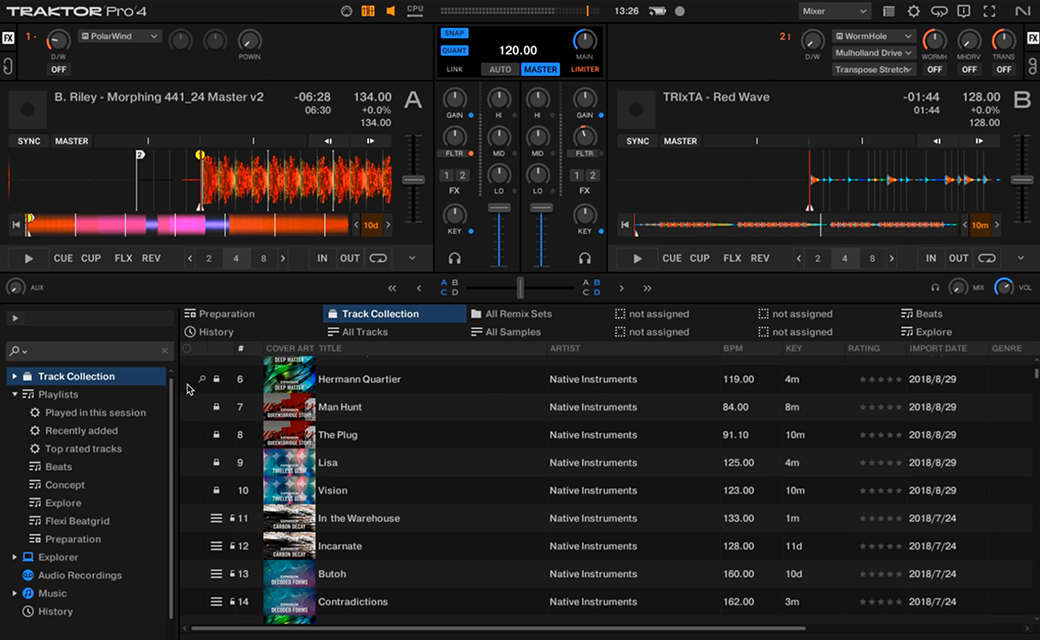Nudge tempo bend down on deck A

(x=328, y=141)
